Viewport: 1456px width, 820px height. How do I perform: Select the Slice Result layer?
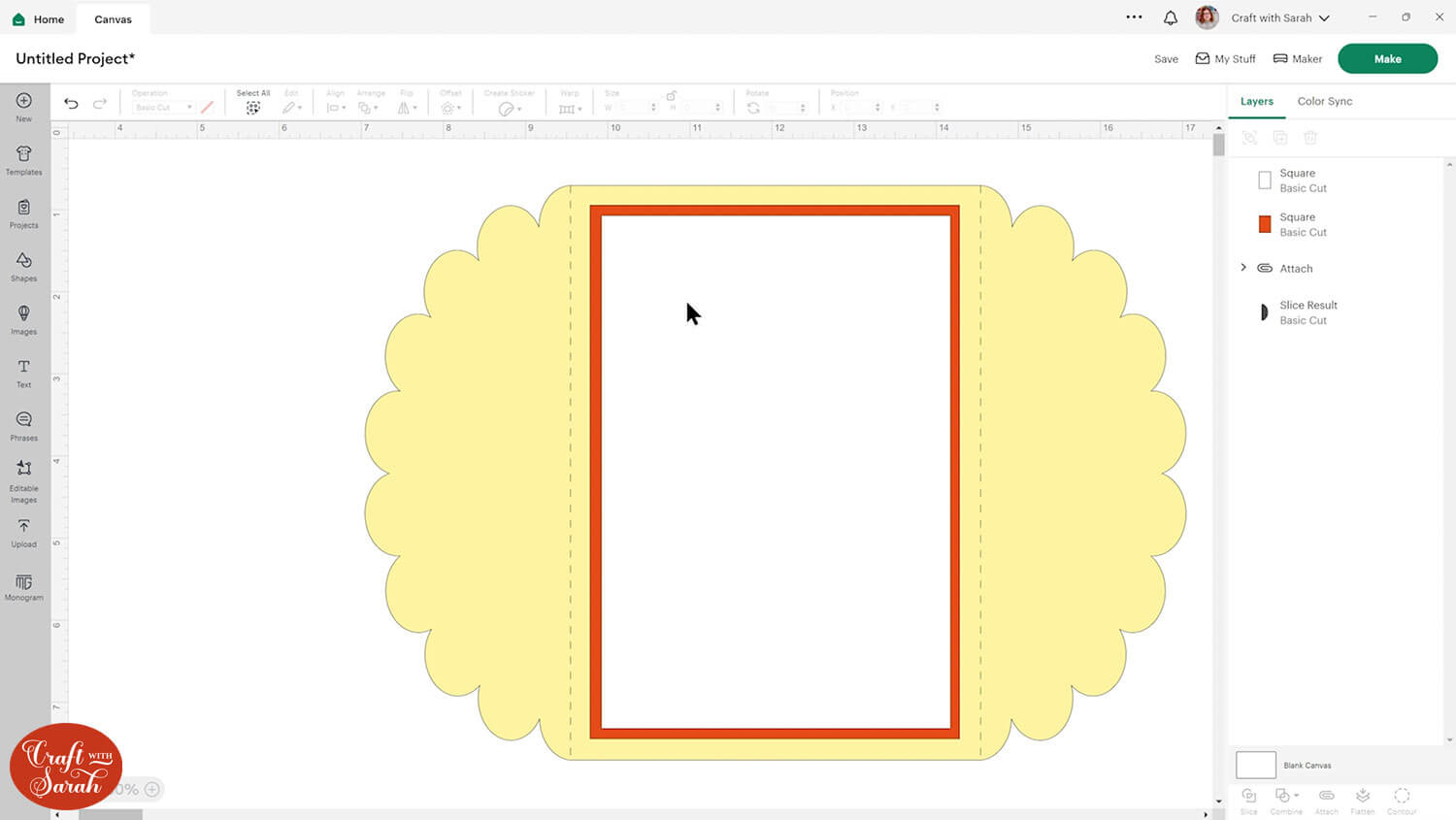click(1337, 312)
